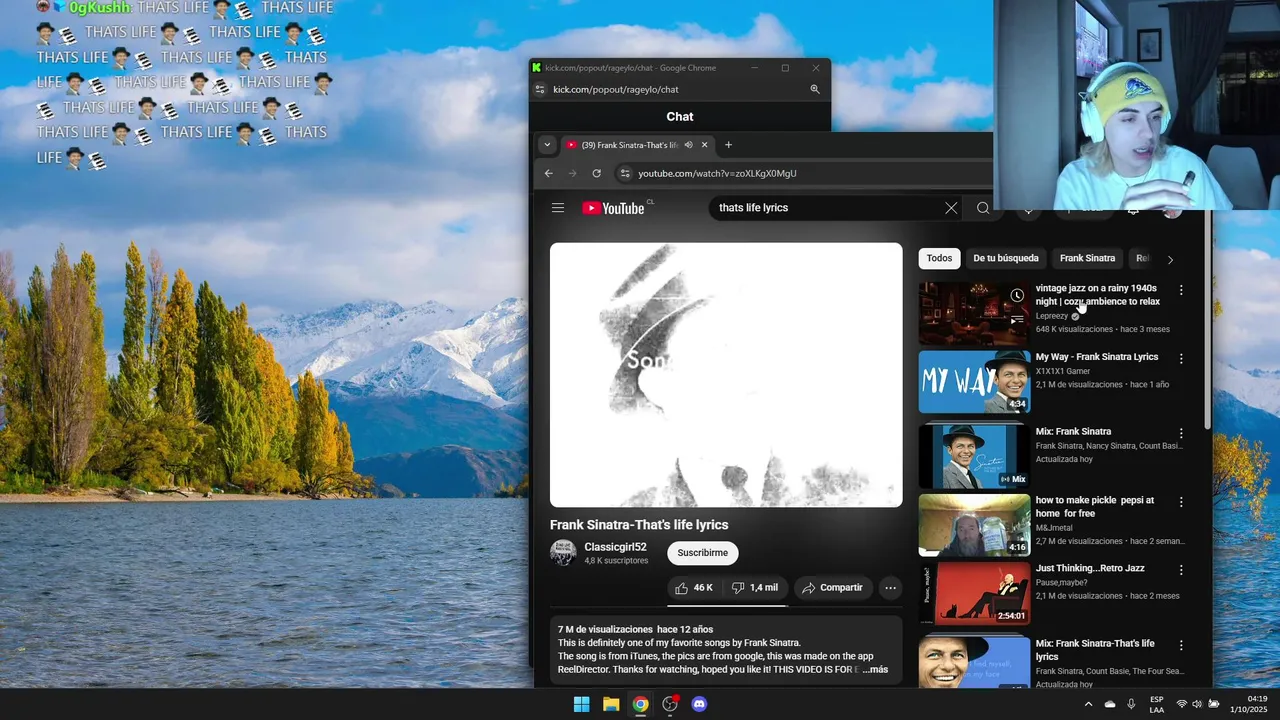The image size is (1280, 720).
Task: Reload the YouTube page
Action: pos(596,173)
